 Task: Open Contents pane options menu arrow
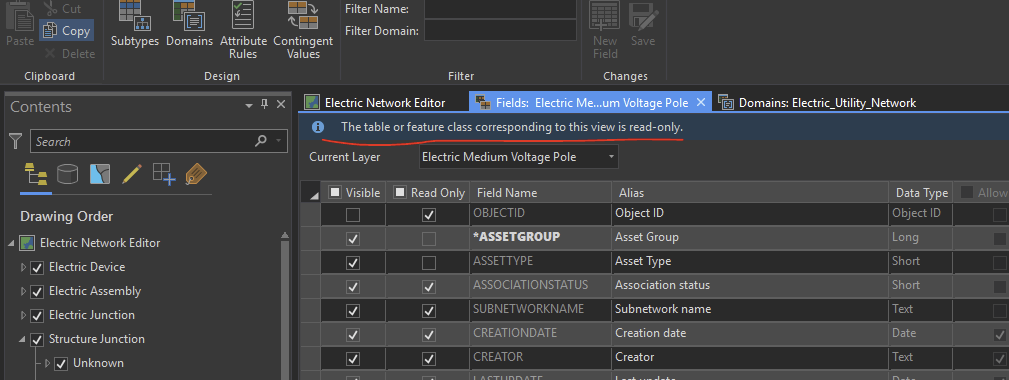click(249, 105)
